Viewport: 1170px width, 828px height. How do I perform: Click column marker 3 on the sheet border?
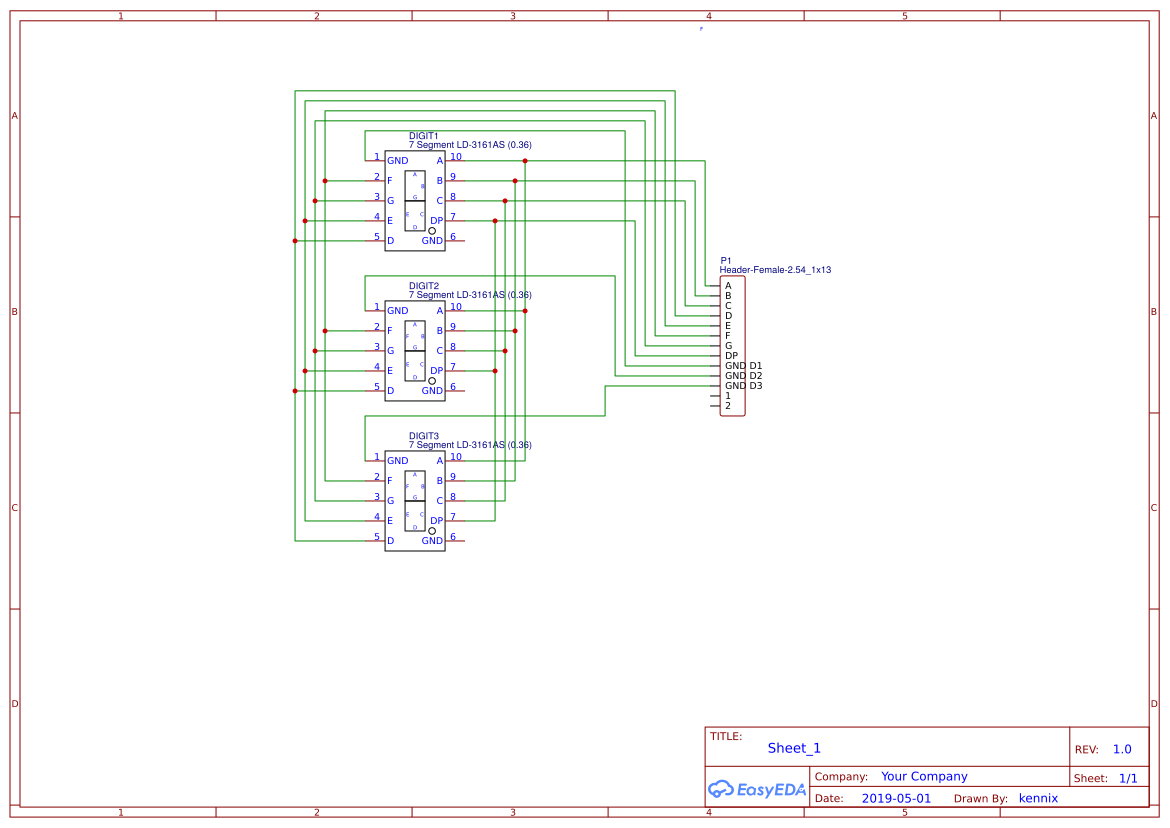pyautogui.click(x=511, y=15)
